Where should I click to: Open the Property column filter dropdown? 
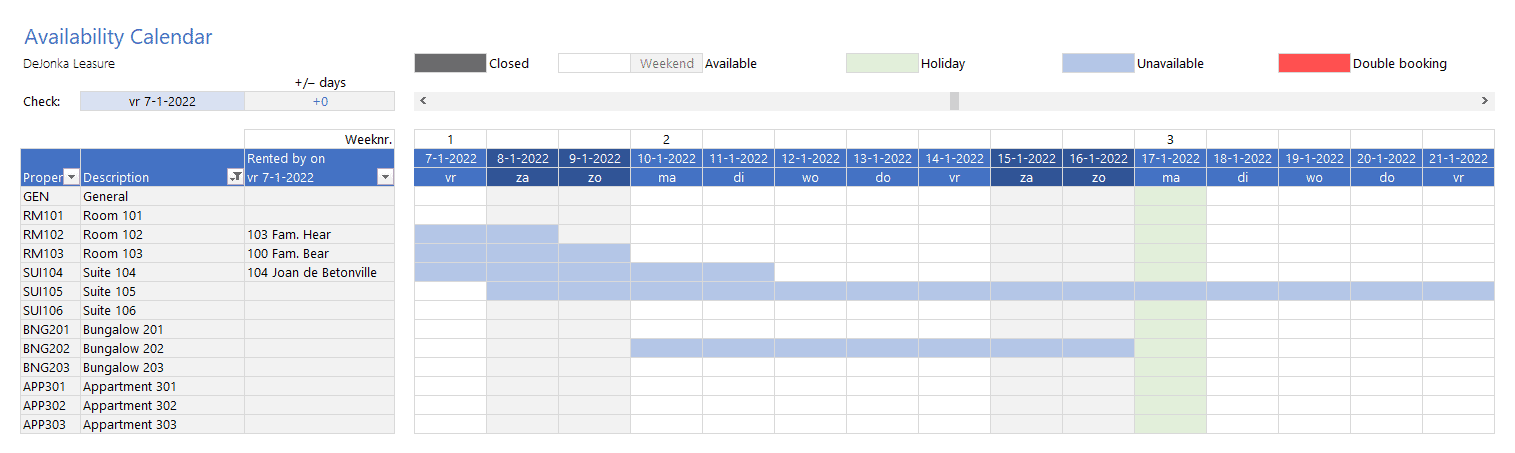[71, 177]
